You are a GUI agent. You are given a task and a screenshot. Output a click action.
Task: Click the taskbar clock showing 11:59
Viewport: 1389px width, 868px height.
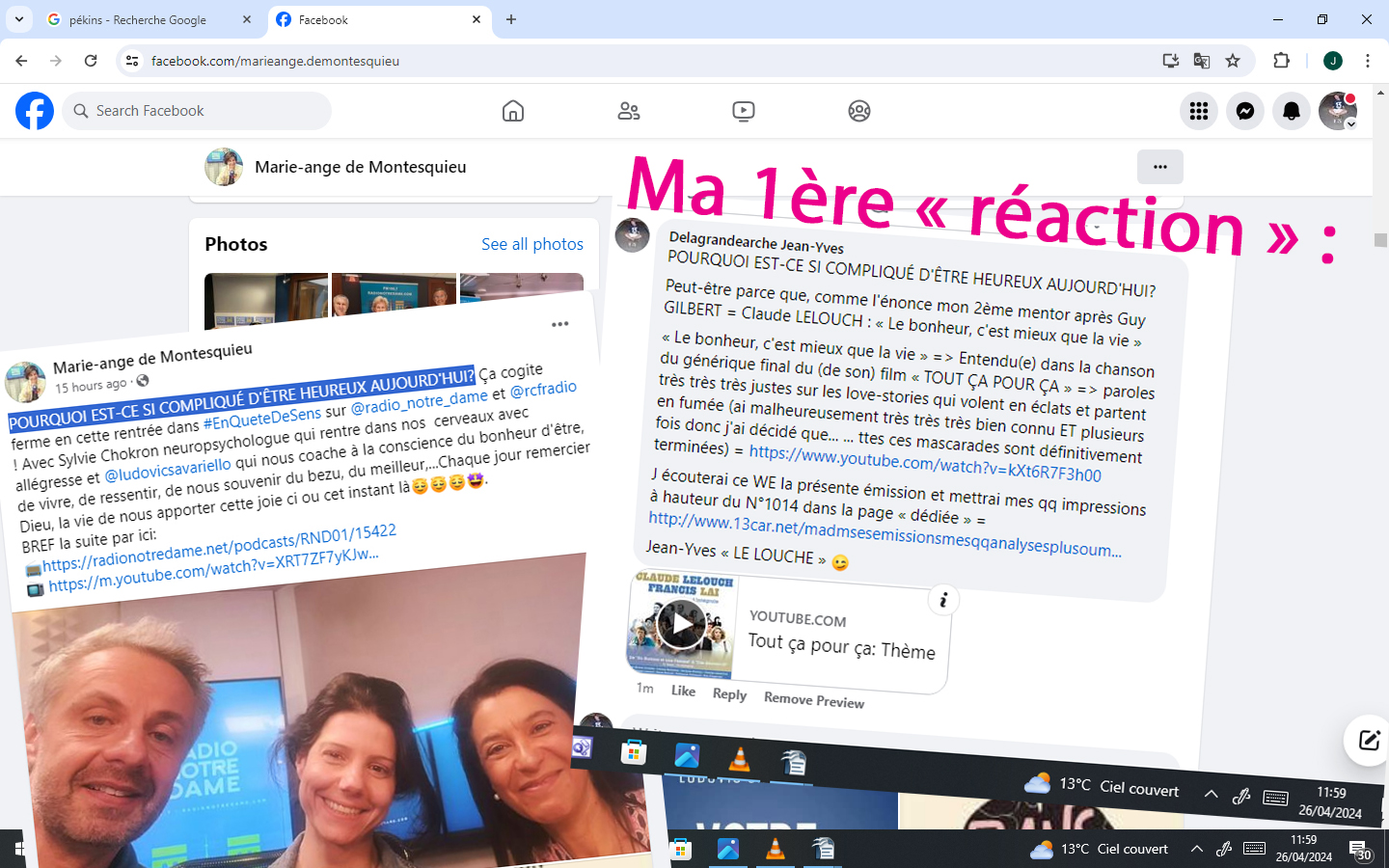[x=1304, y=849]
